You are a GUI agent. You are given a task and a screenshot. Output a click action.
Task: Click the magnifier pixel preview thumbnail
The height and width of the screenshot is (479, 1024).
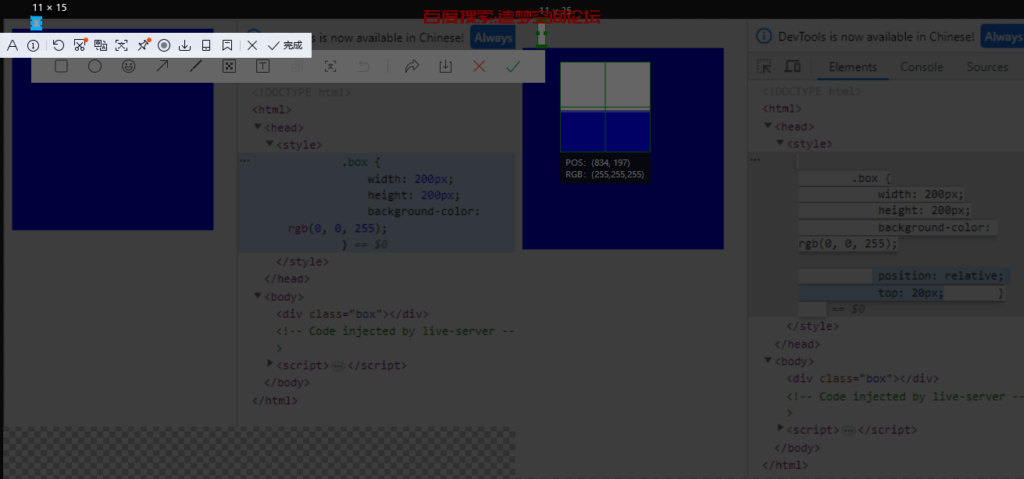[x=605, y=107]
